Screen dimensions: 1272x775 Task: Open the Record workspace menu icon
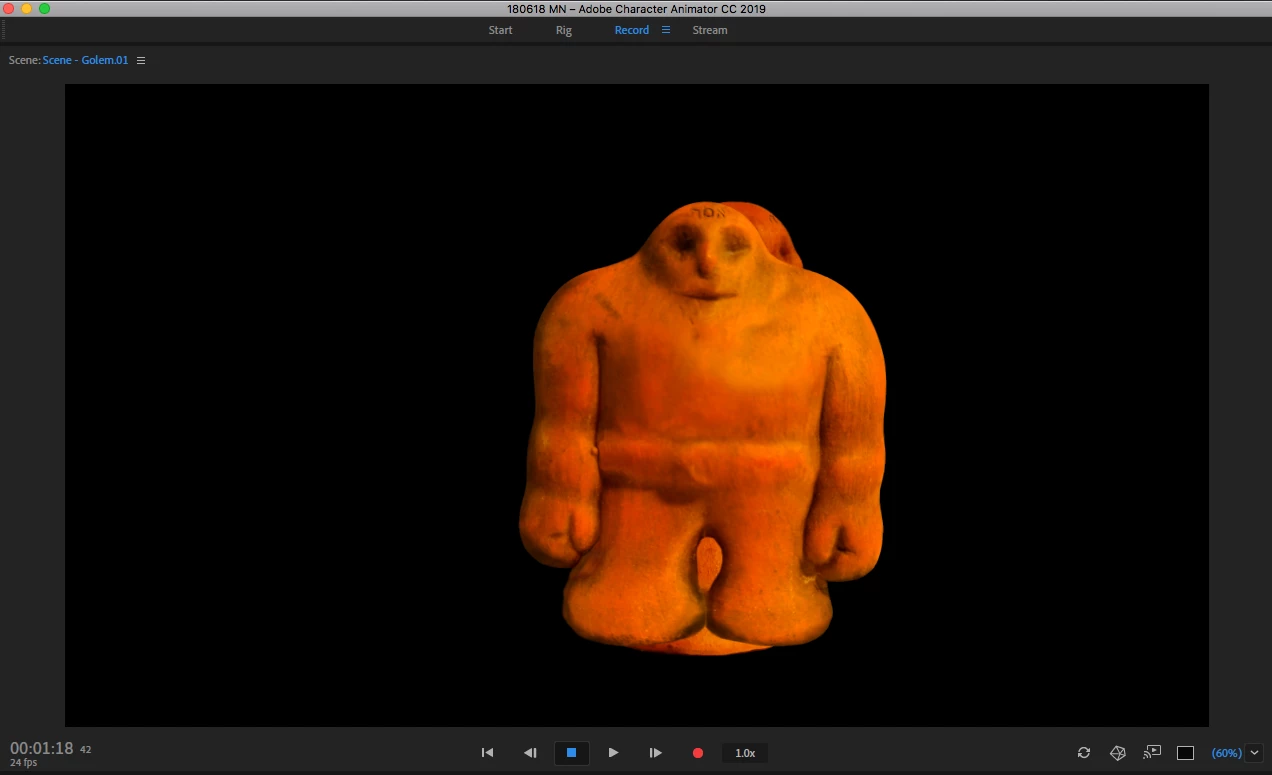pos(666,30)
